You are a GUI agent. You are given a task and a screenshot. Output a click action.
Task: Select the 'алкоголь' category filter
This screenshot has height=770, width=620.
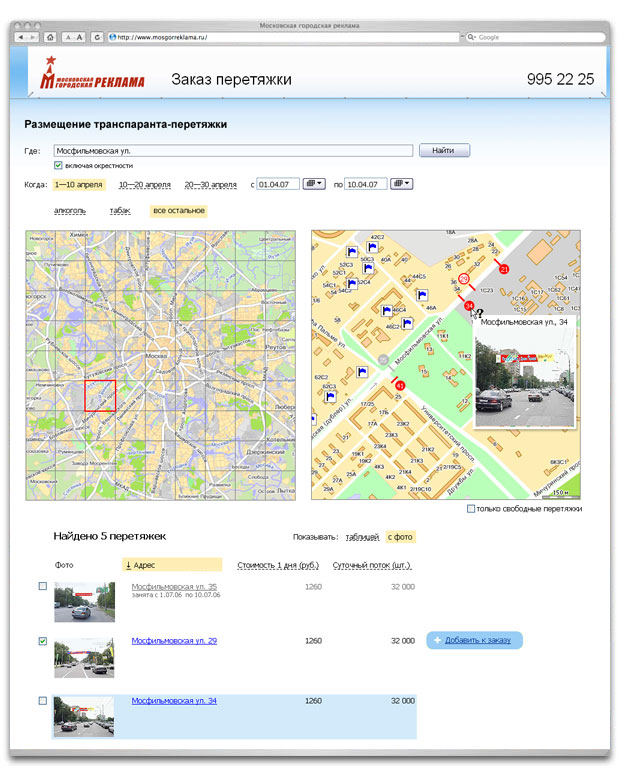(70, 211)
